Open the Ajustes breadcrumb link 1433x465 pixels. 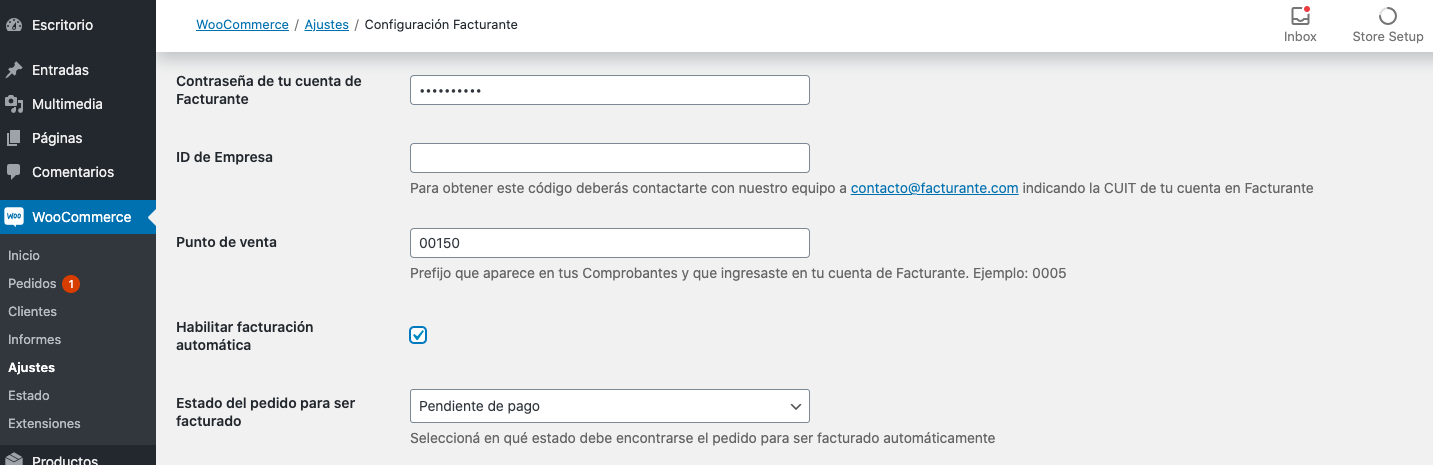tap(327, 25)
